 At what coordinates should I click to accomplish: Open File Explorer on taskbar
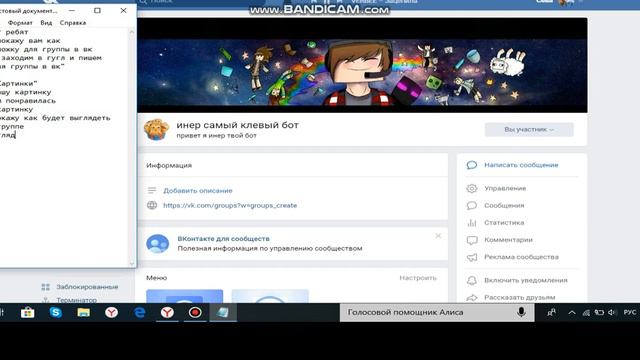(84, 313)
